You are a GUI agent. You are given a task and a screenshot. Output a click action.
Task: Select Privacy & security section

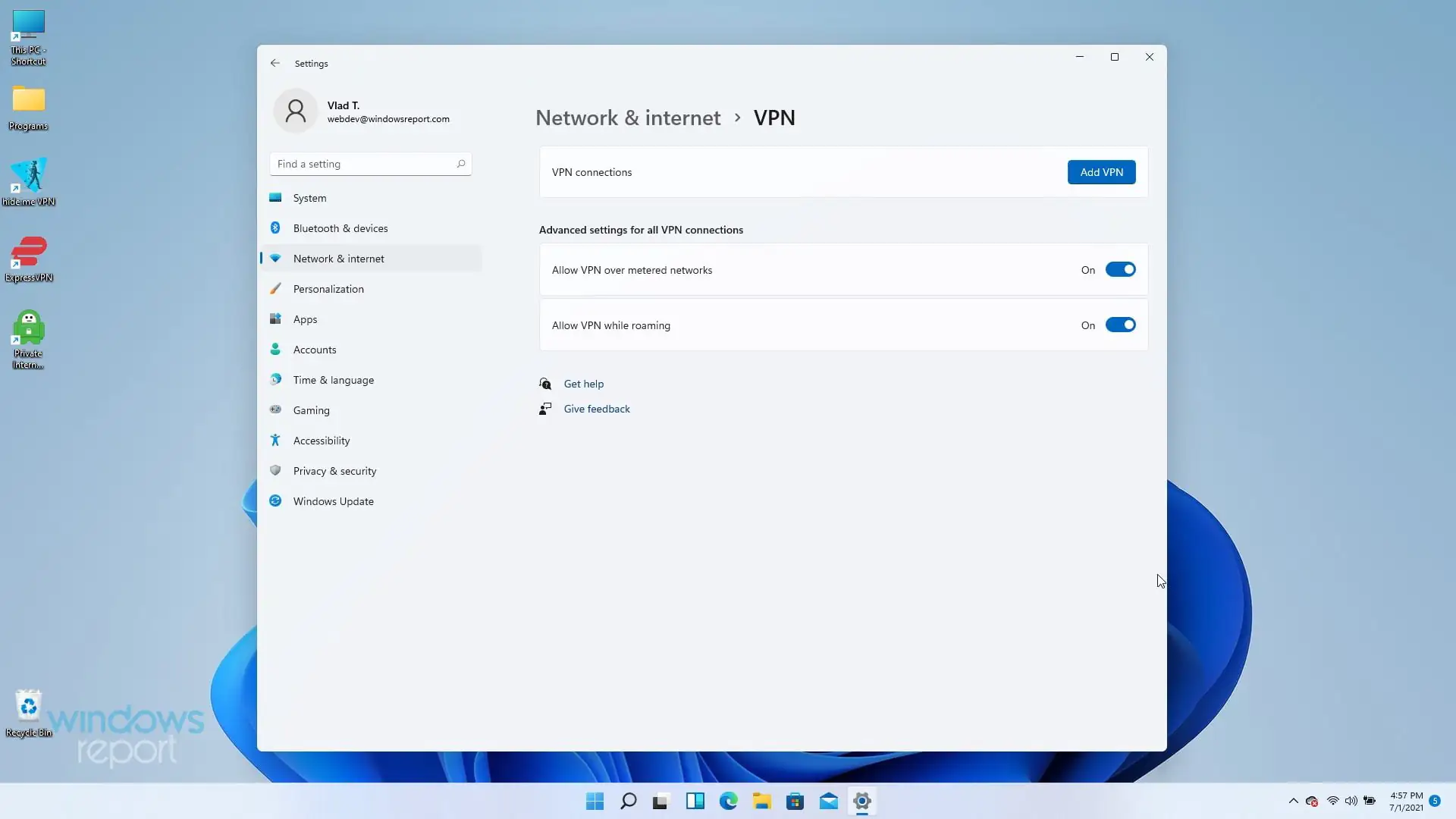point(335,470)
